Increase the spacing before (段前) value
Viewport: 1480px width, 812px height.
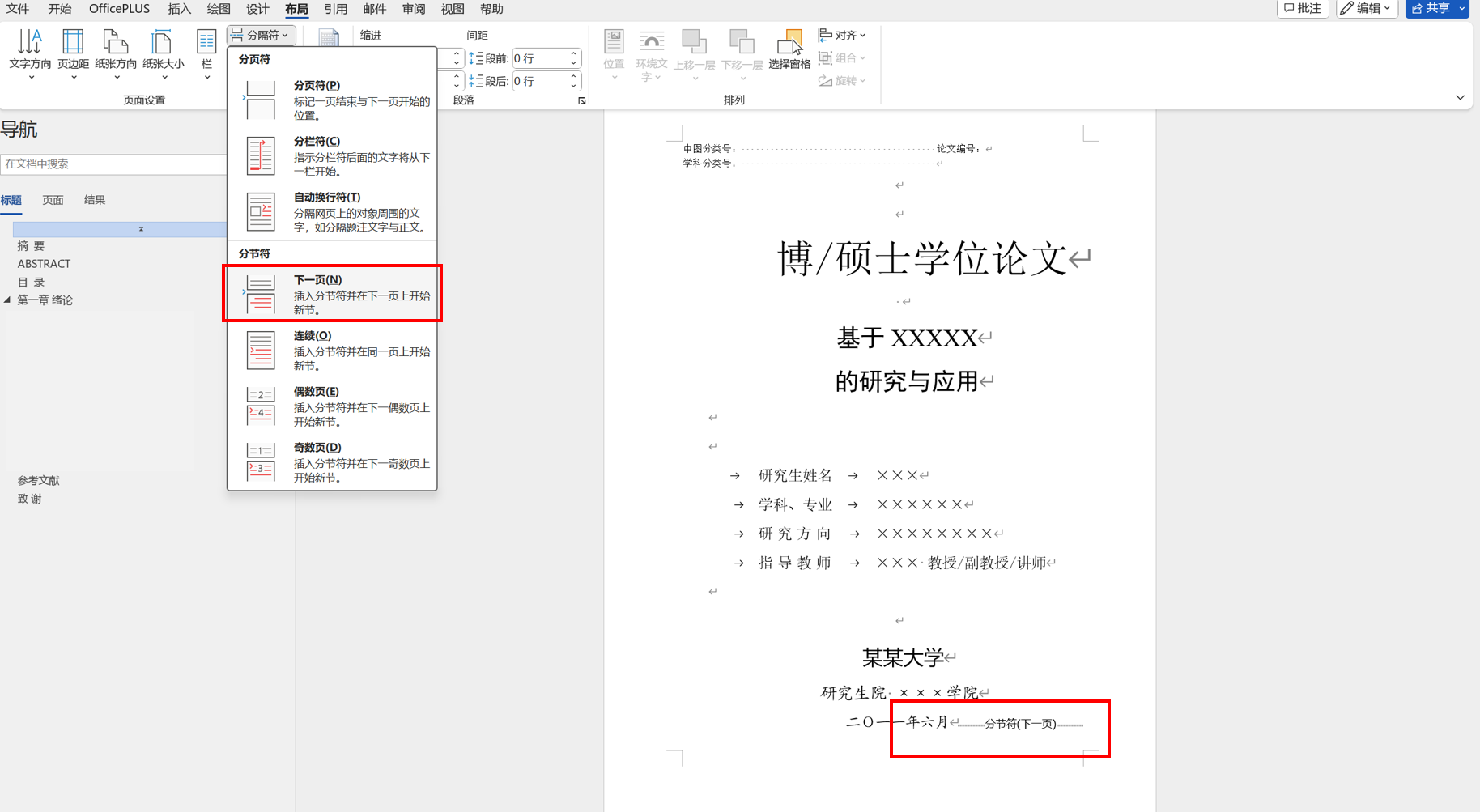tap(574, 54)
